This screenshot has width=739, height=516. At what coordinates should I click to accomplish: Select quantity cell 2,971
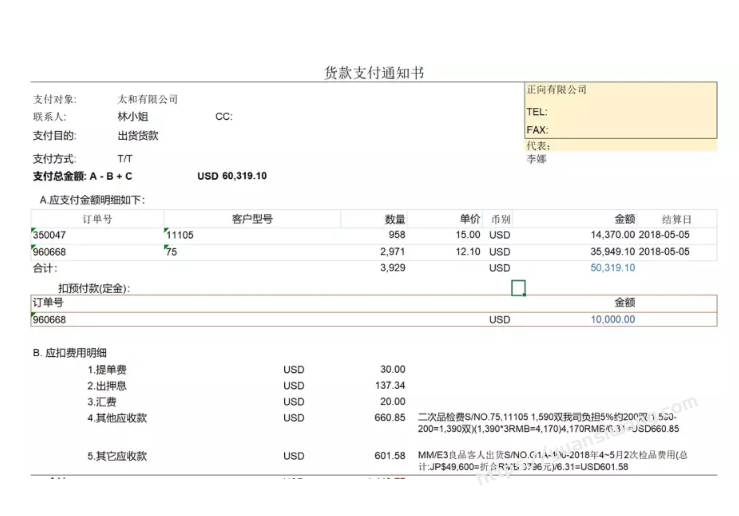click(393, 252)
